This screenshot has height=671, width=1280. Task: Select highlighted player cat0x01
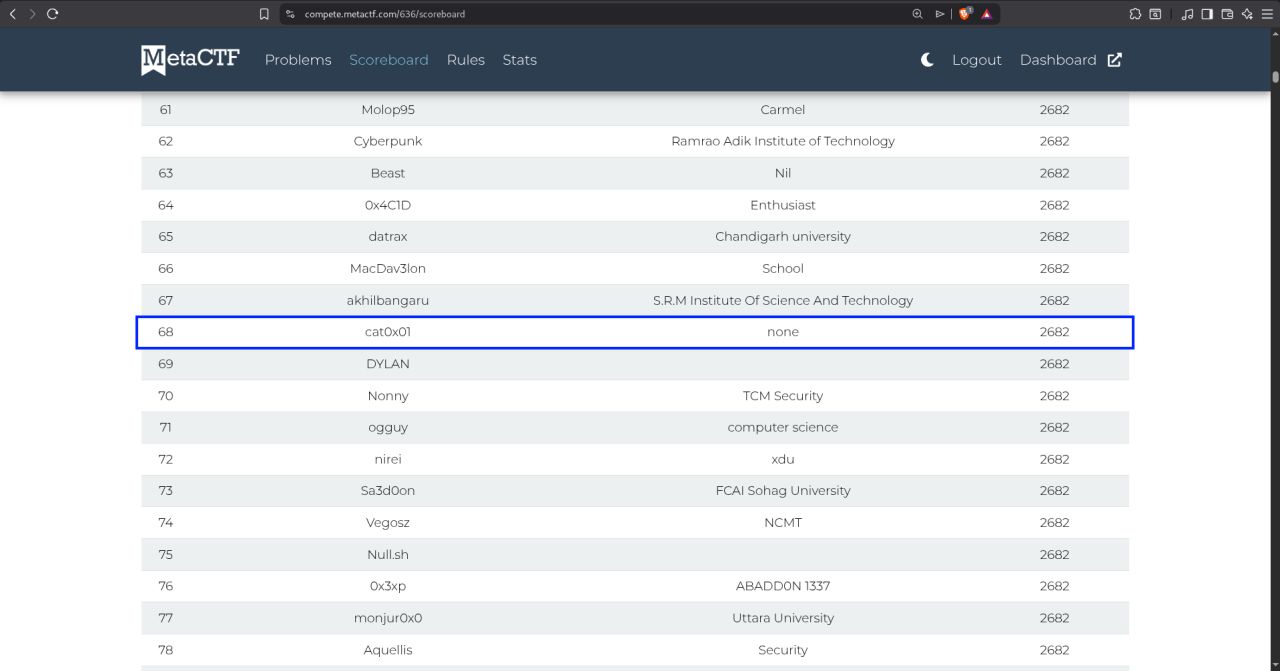point(388,332)
